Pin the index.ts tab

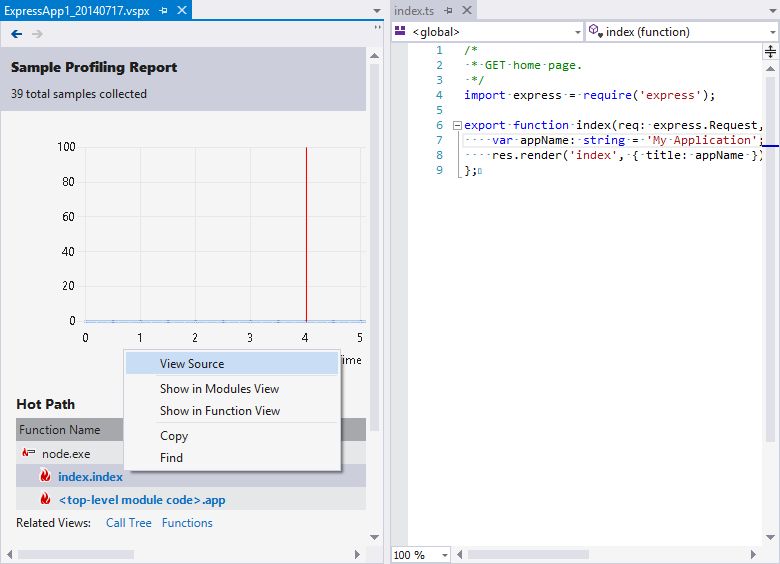pos(449,10)
